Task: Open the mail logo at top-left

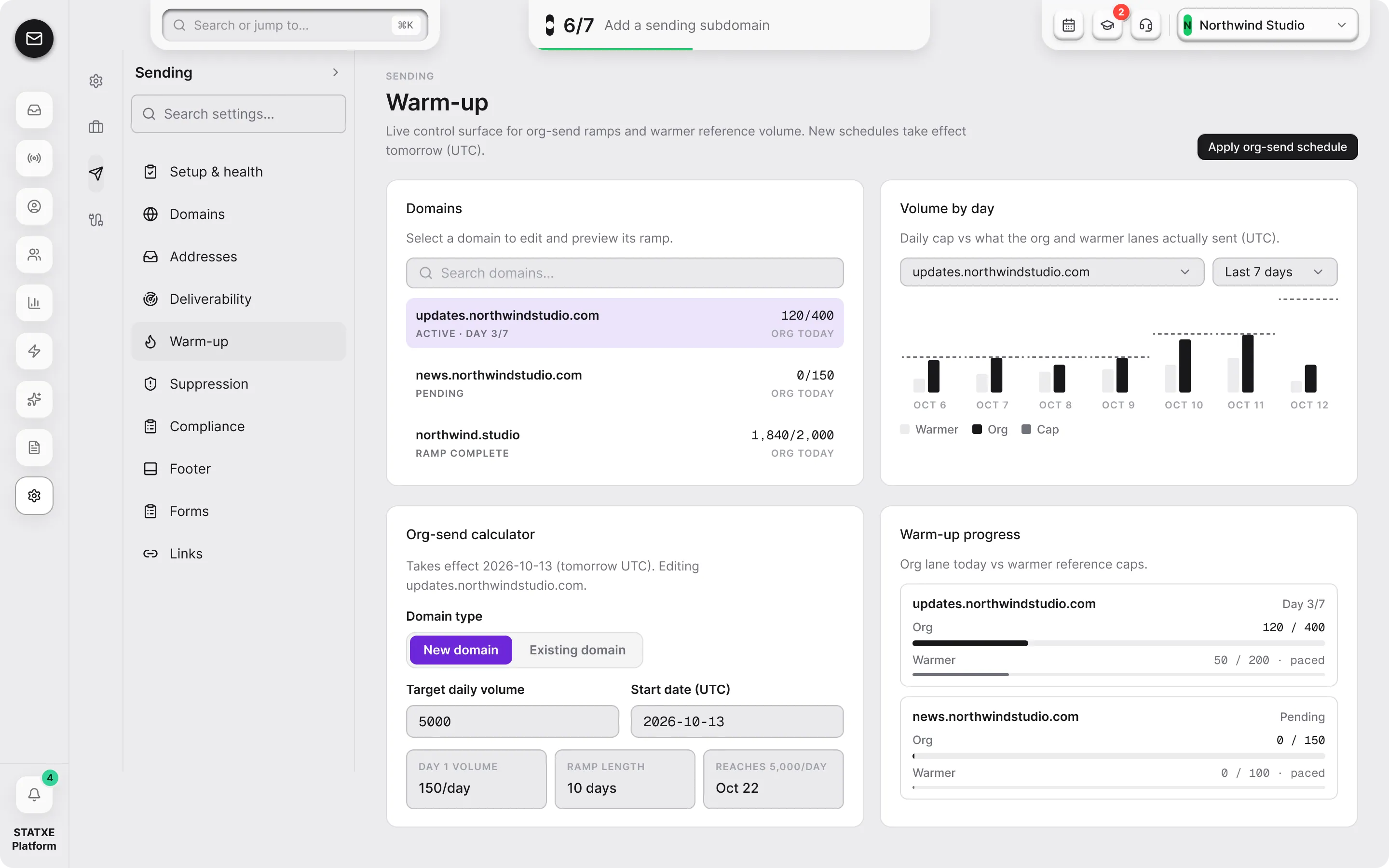Action: pos(34,39)
